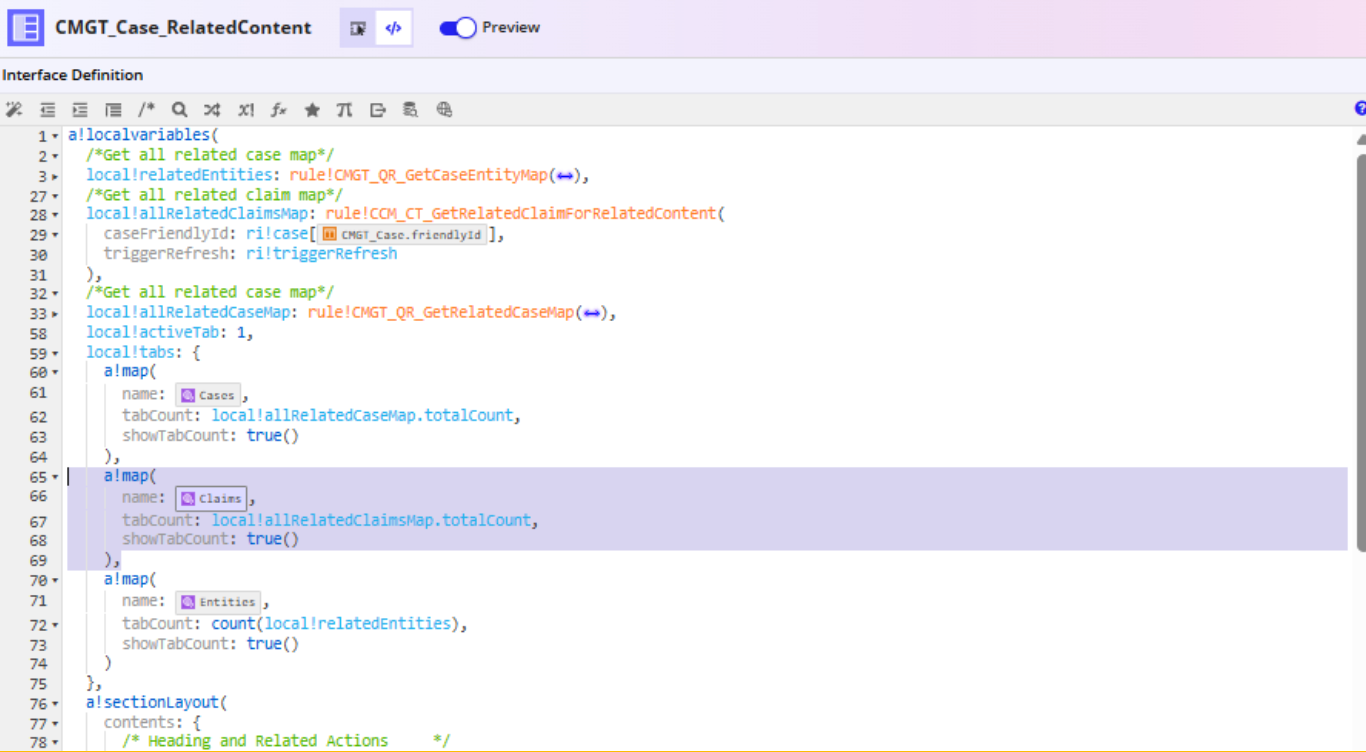Click the increase indent icon
1366x752 pixels.
(80, 110)
